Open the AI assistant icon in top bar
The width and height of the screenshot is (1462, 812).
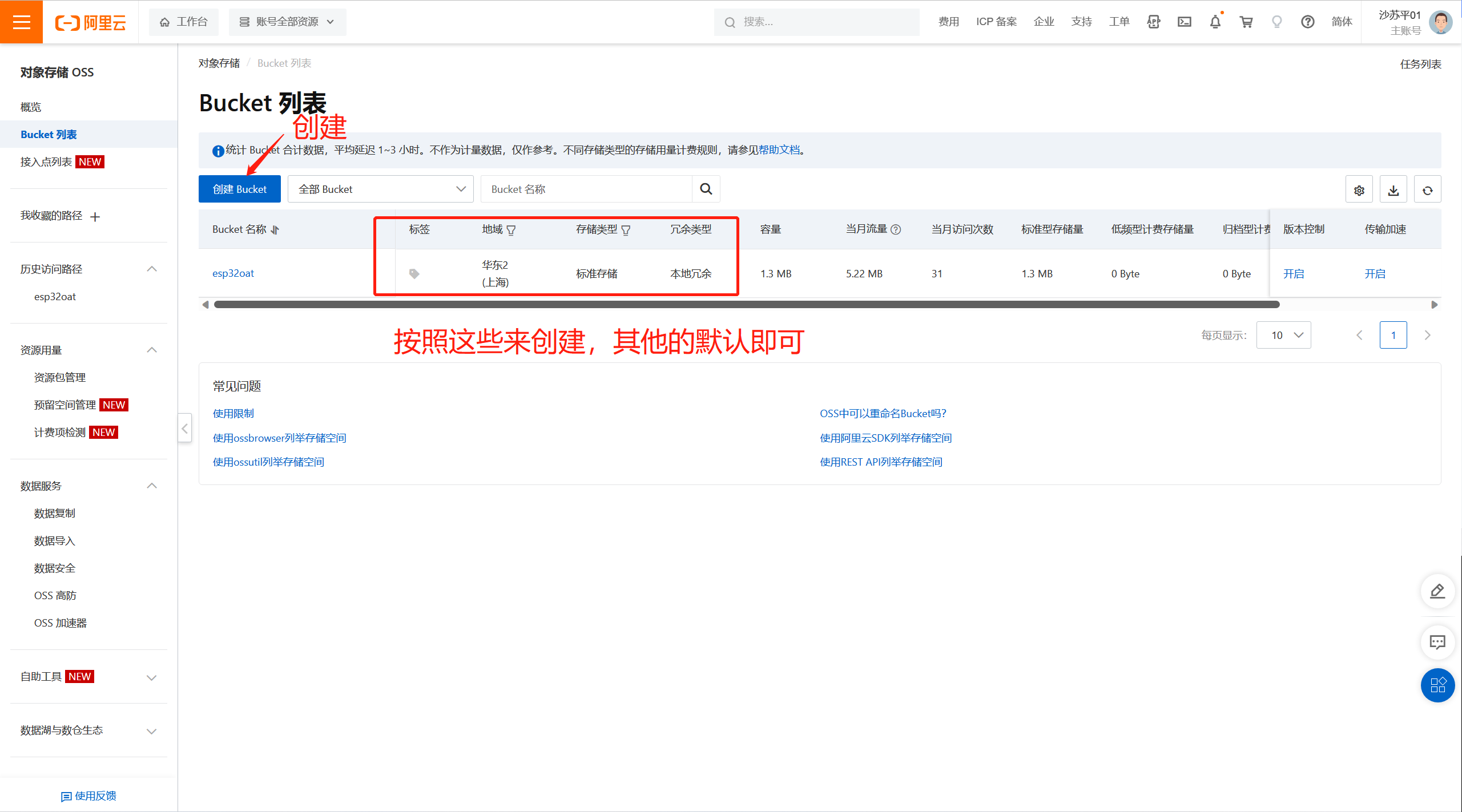(1154, 22)
